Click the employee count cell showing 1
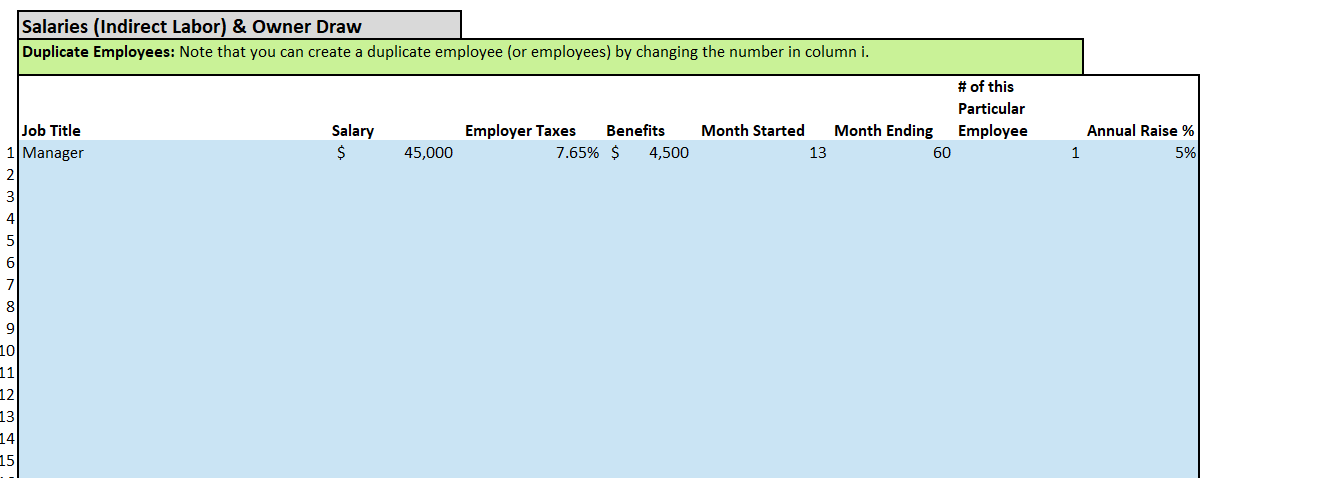Screen dimensions: 1321x478 click(1075, 153)
